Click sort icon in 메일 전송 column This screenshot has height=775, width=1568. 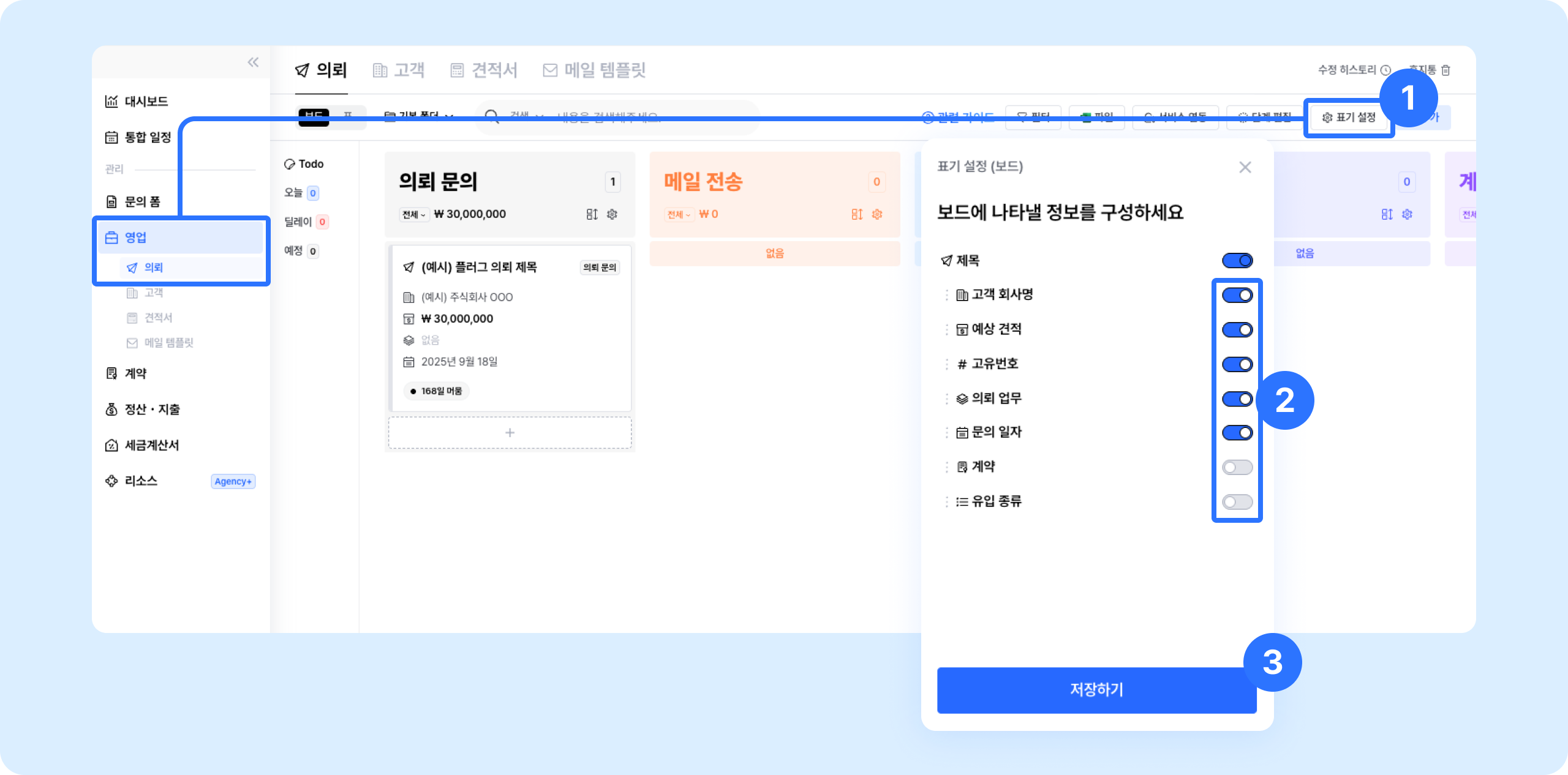click(x=857, y=214)
